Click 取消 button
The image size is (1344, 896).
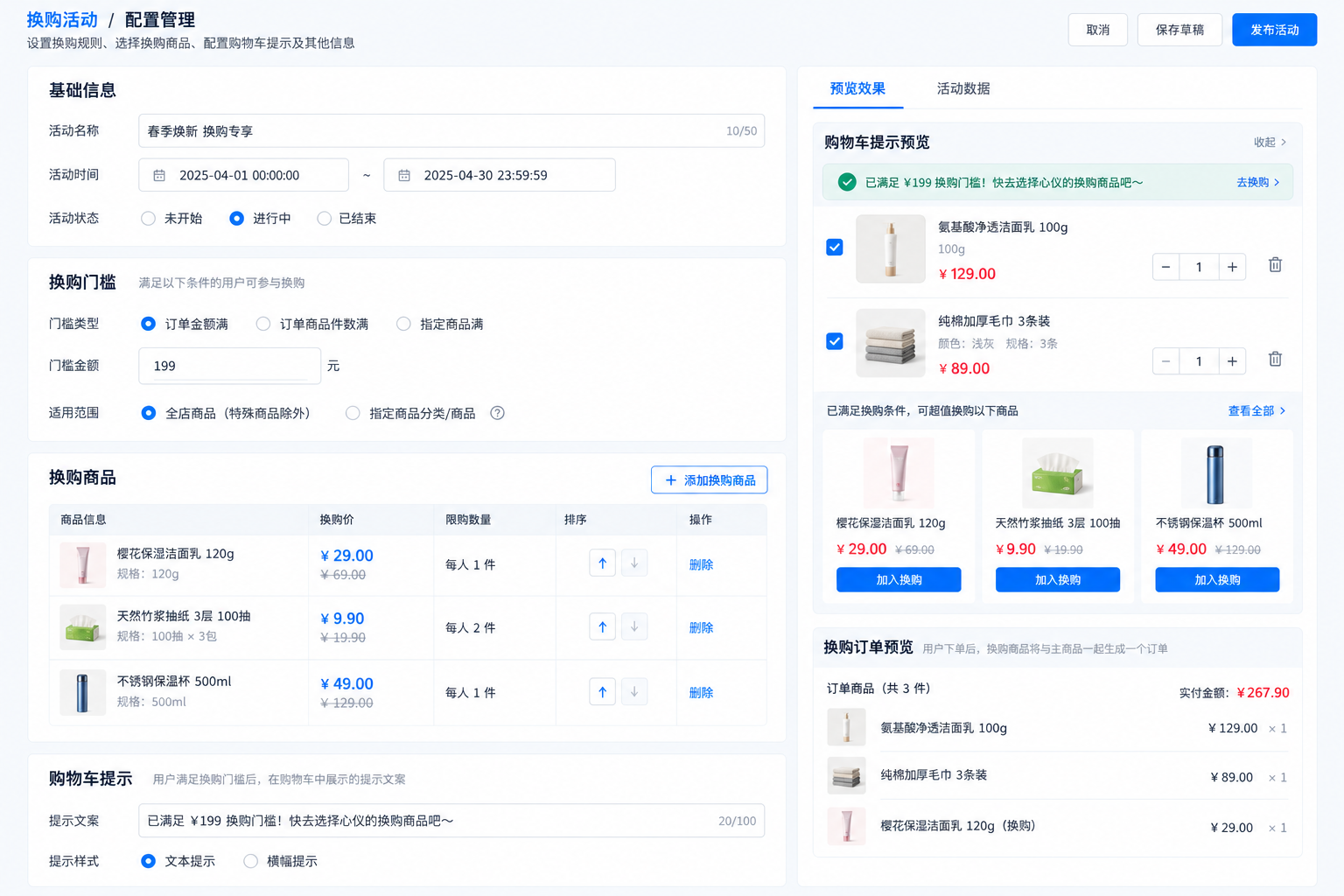[x=1098, y=30]
